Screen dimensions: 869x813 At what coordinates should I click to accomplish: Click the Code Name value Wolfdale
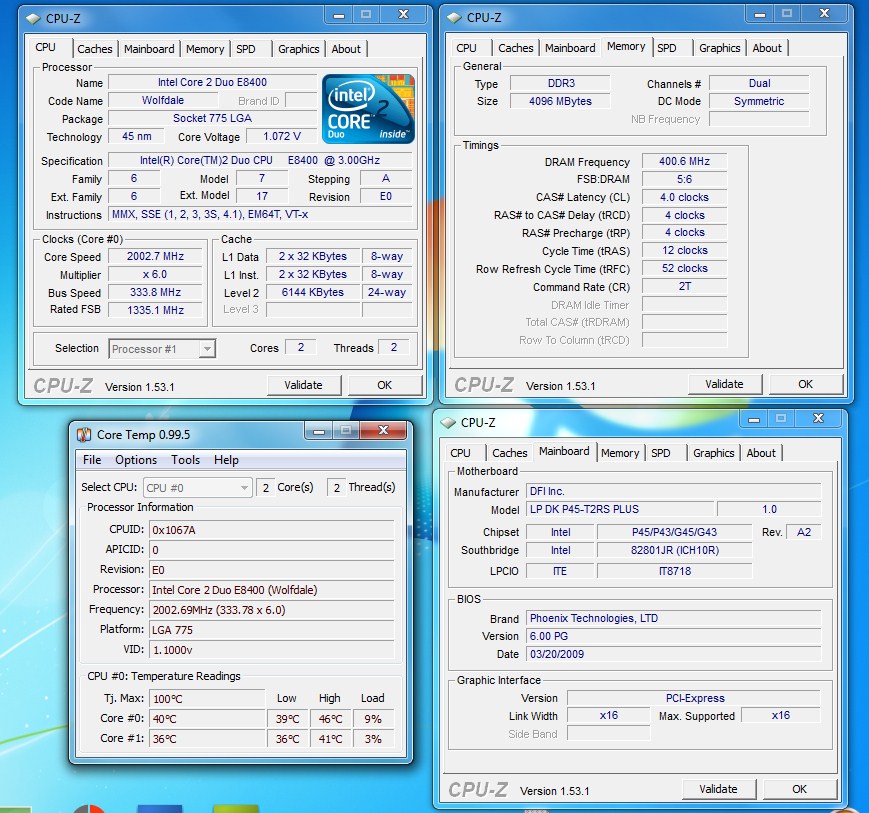click(163, 100)
